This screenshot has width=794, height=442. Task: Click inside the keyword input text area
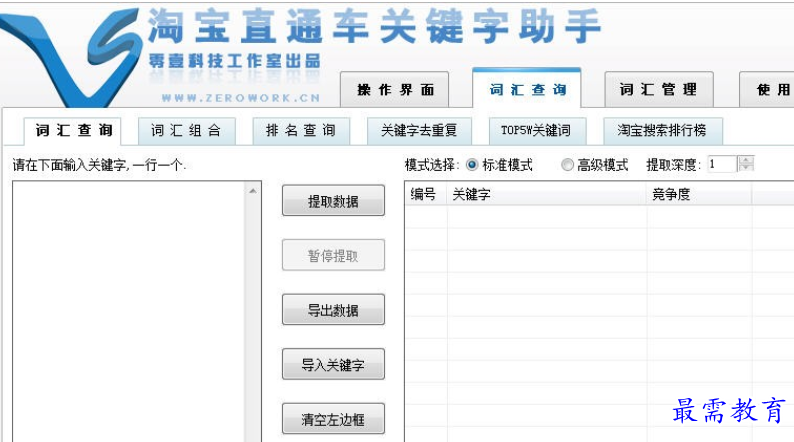129,311
